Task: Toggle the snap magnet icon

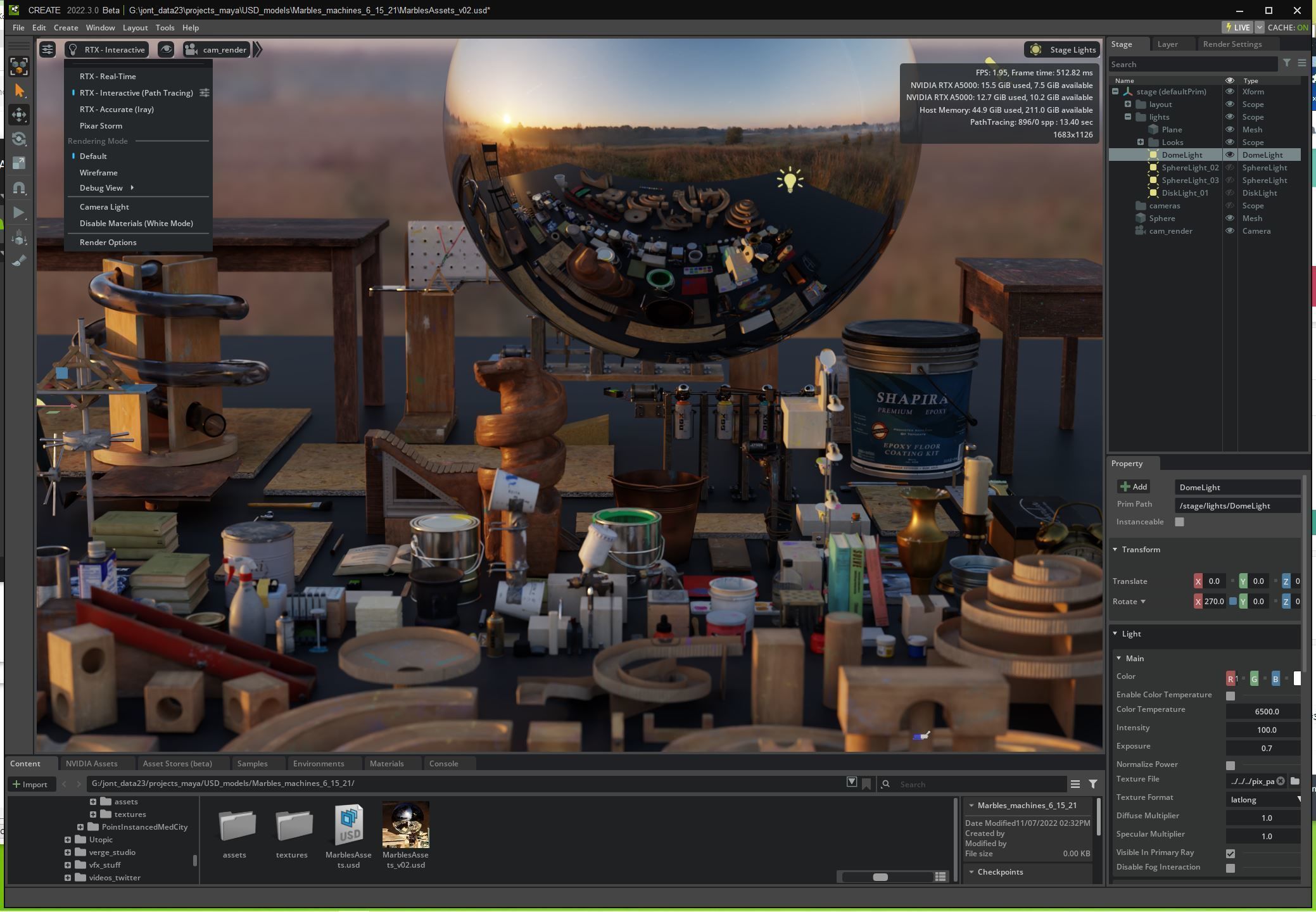Action: coord(19,188)
